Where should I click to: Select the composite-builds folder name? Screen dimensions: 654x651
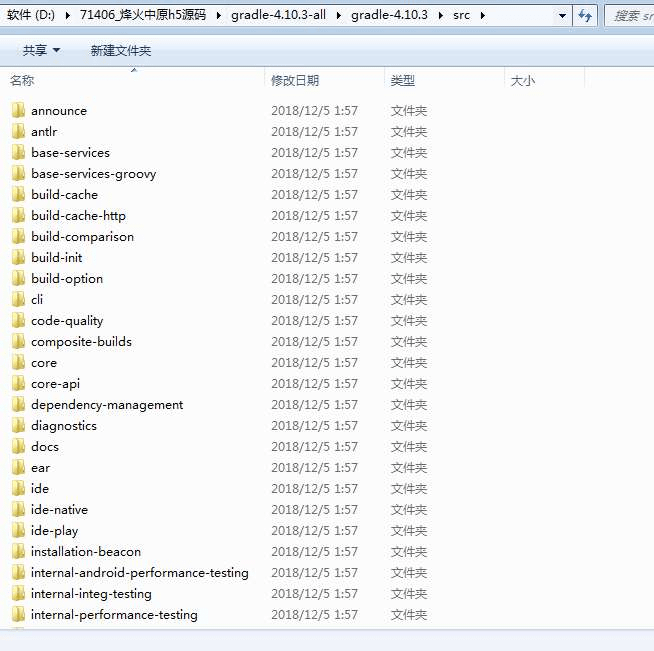[x=81, y=342]
